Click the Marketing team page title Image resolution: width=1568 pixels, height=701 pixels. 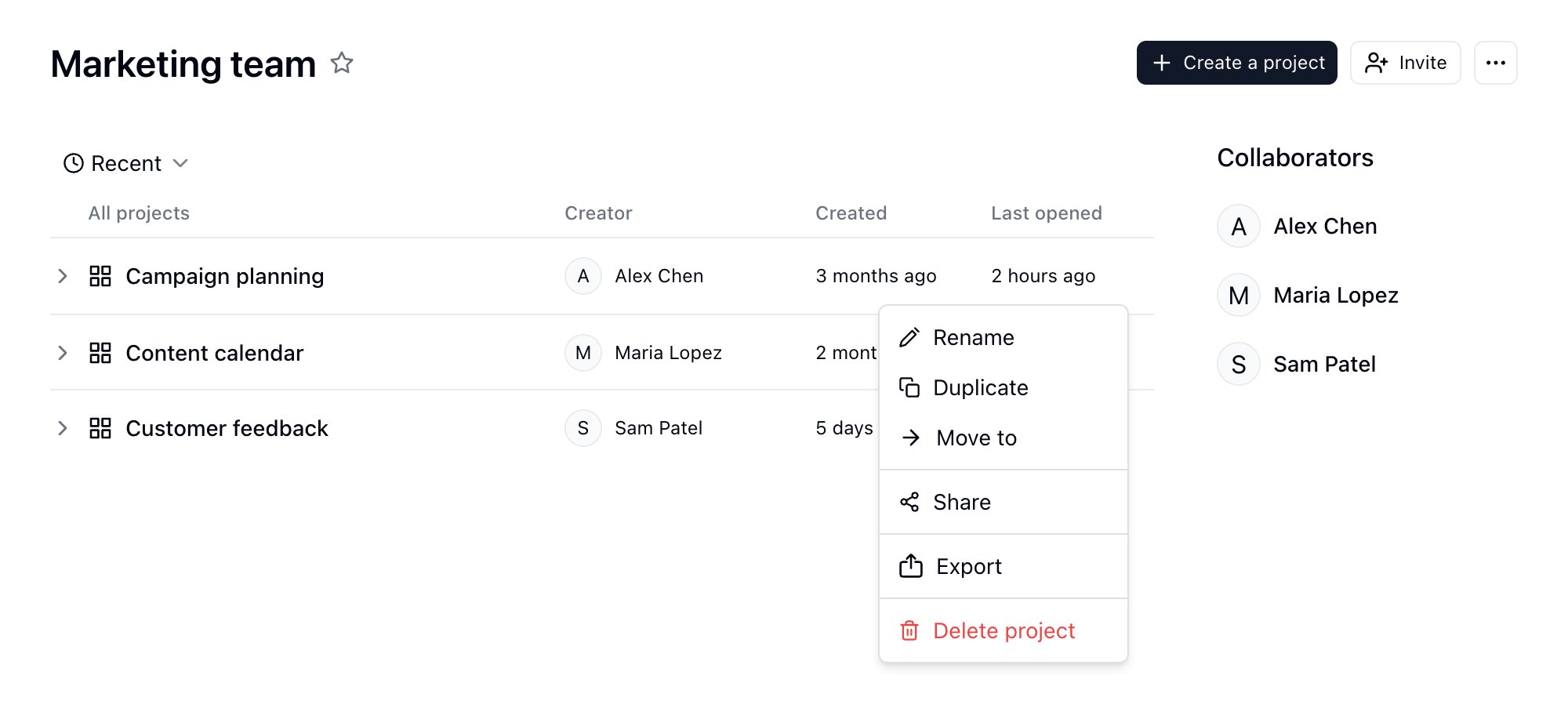coord(183,64)
